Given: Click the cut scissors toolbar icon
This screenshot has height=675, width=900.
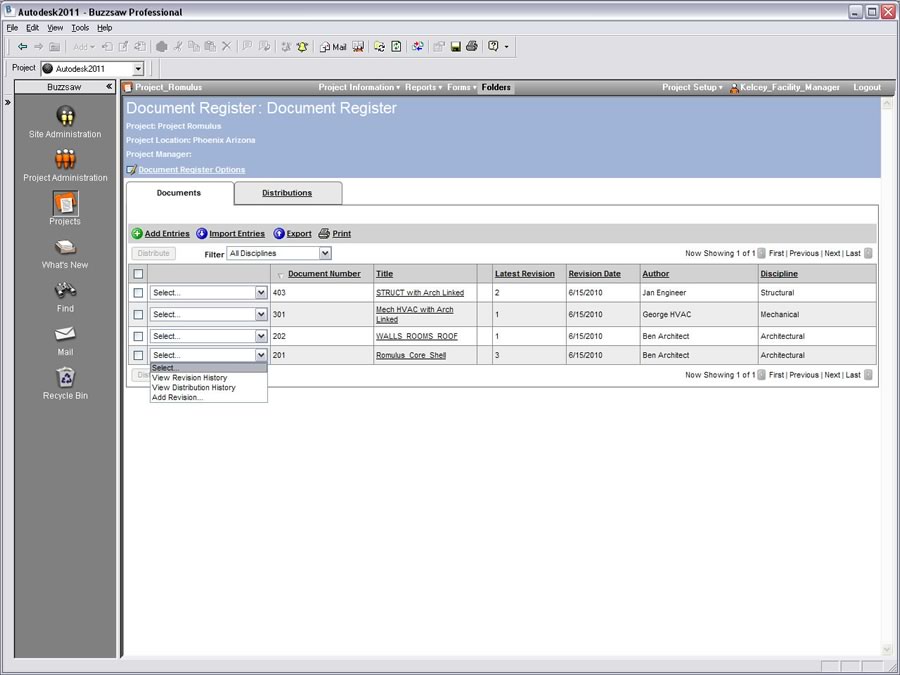Looking at the screenshot, I should (178, 46).
